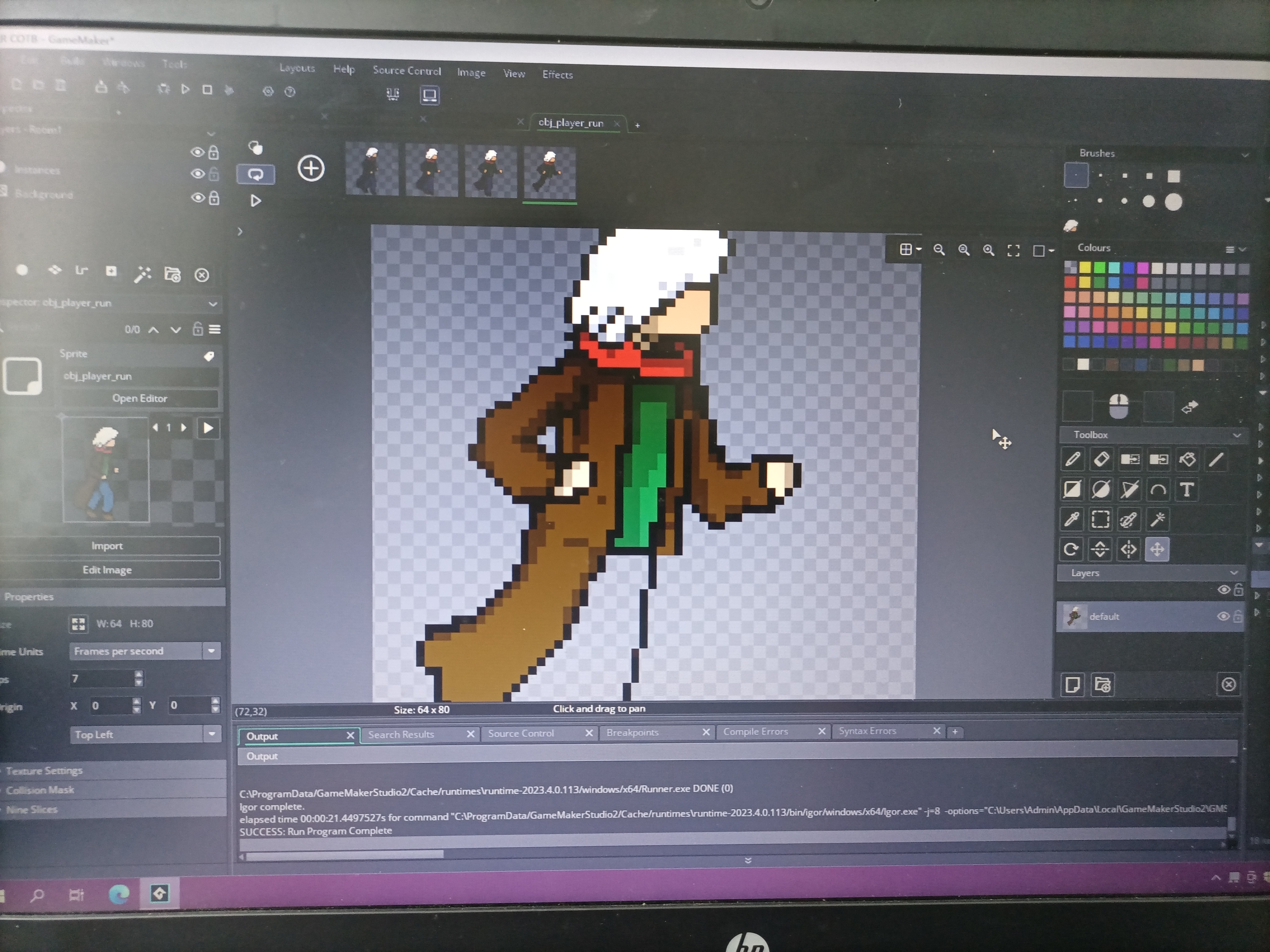Toggle Background layer visibility eye
The image size is (1270, 952).
[198, 197]
